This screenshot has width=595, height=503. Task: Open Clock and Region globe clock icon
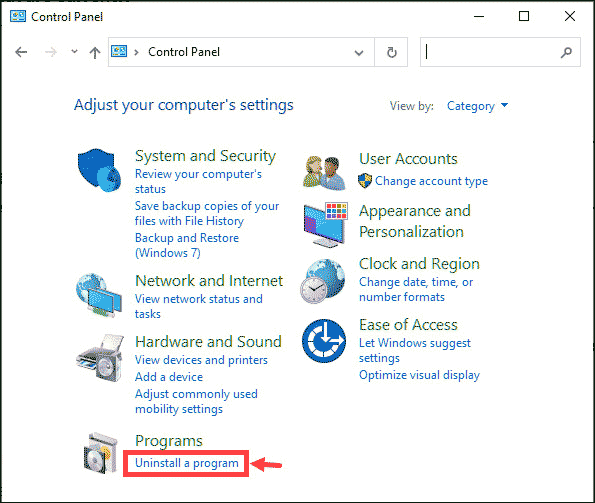click(x=323, y=281)
